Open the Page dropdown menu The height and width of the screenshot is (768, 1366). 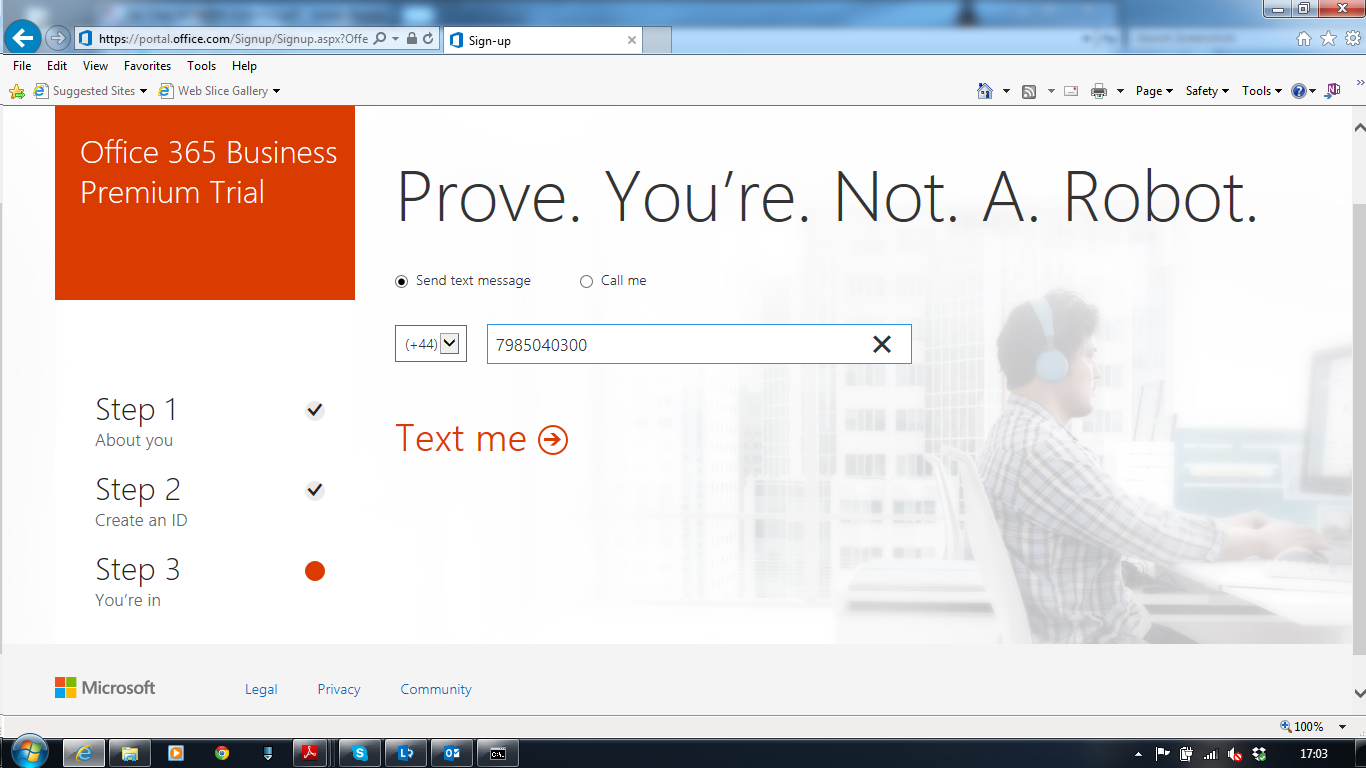pos(1154,91)
